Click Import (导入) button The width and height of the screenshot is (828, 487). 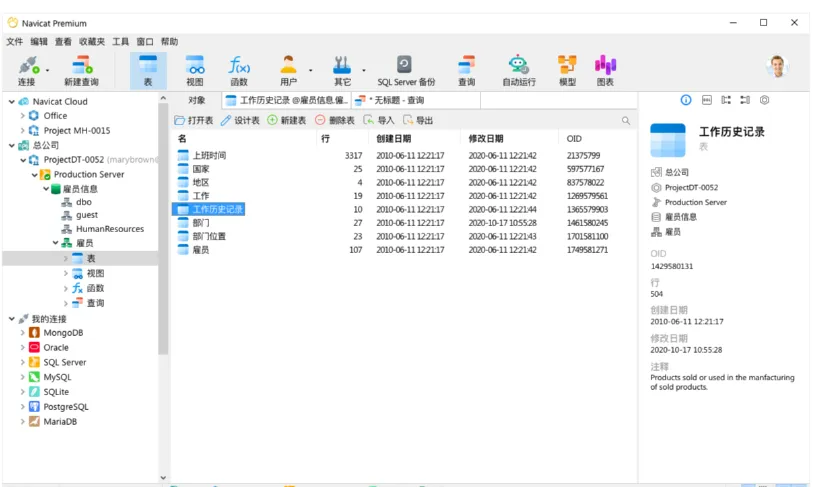pyautogui.click(x=379, y=120)
